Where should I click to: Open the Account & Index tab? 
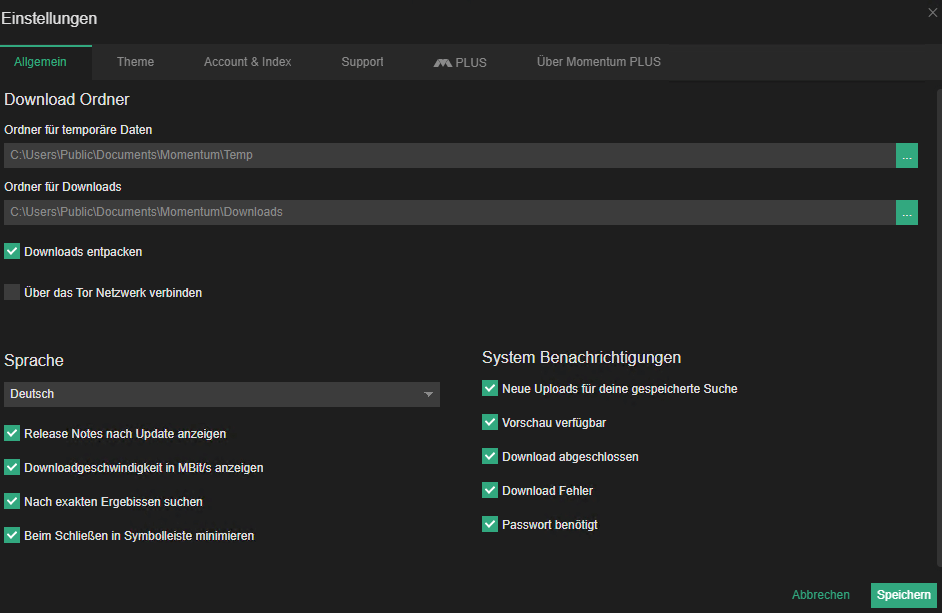point(247,61)
